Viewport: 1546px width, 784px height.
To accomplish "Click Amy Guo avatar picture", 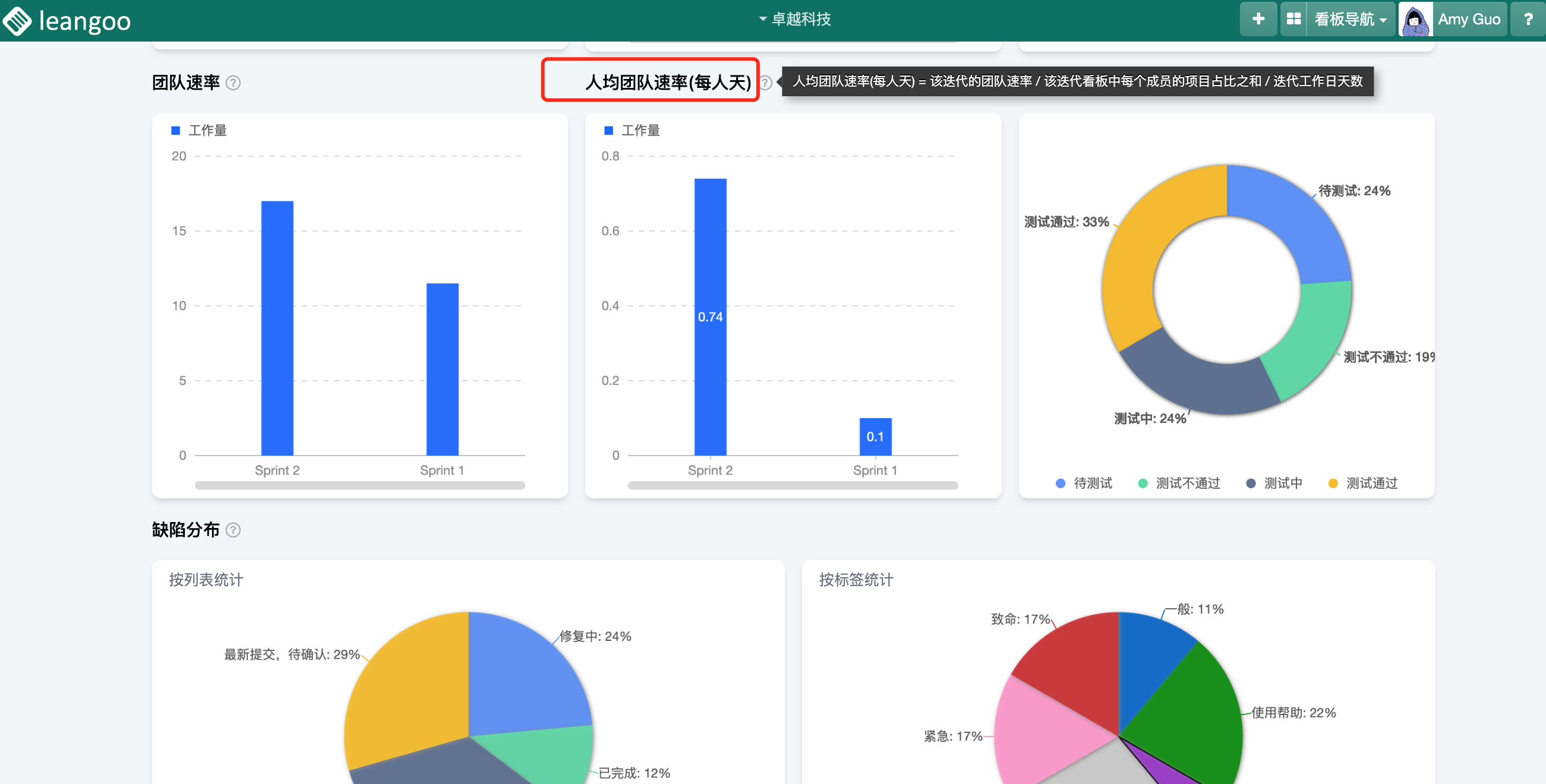I will pyautogui.click(x=1416, y=19).
